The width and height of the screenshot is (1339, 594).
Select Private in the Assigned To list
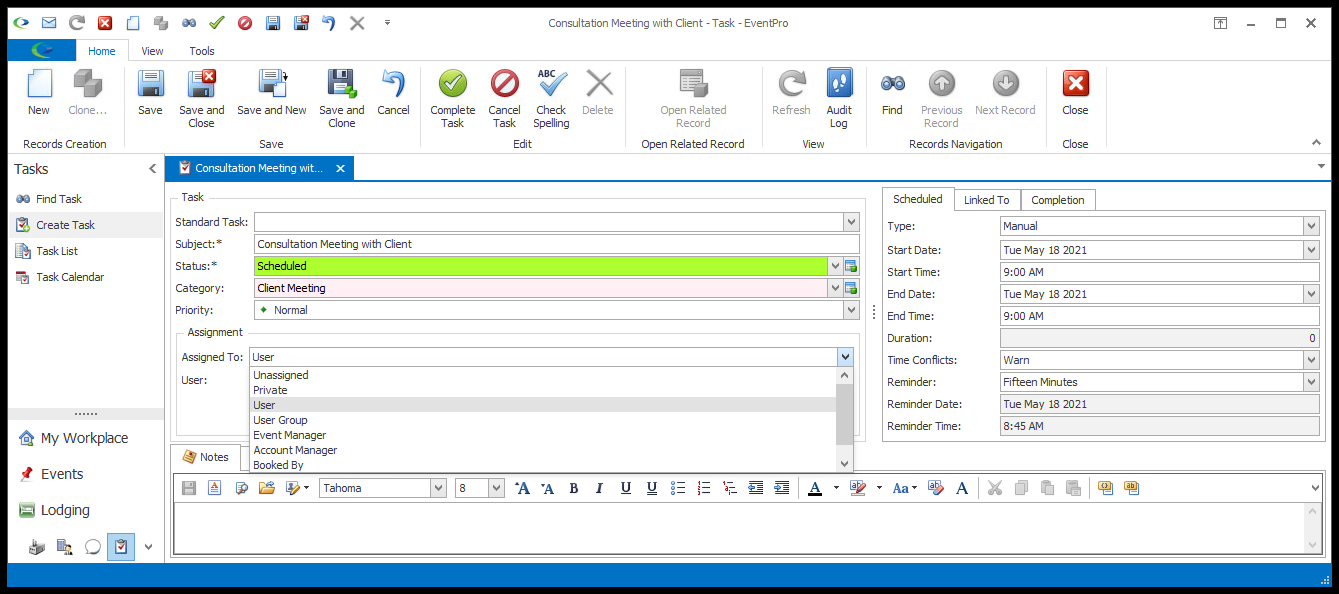pos(542,390)
